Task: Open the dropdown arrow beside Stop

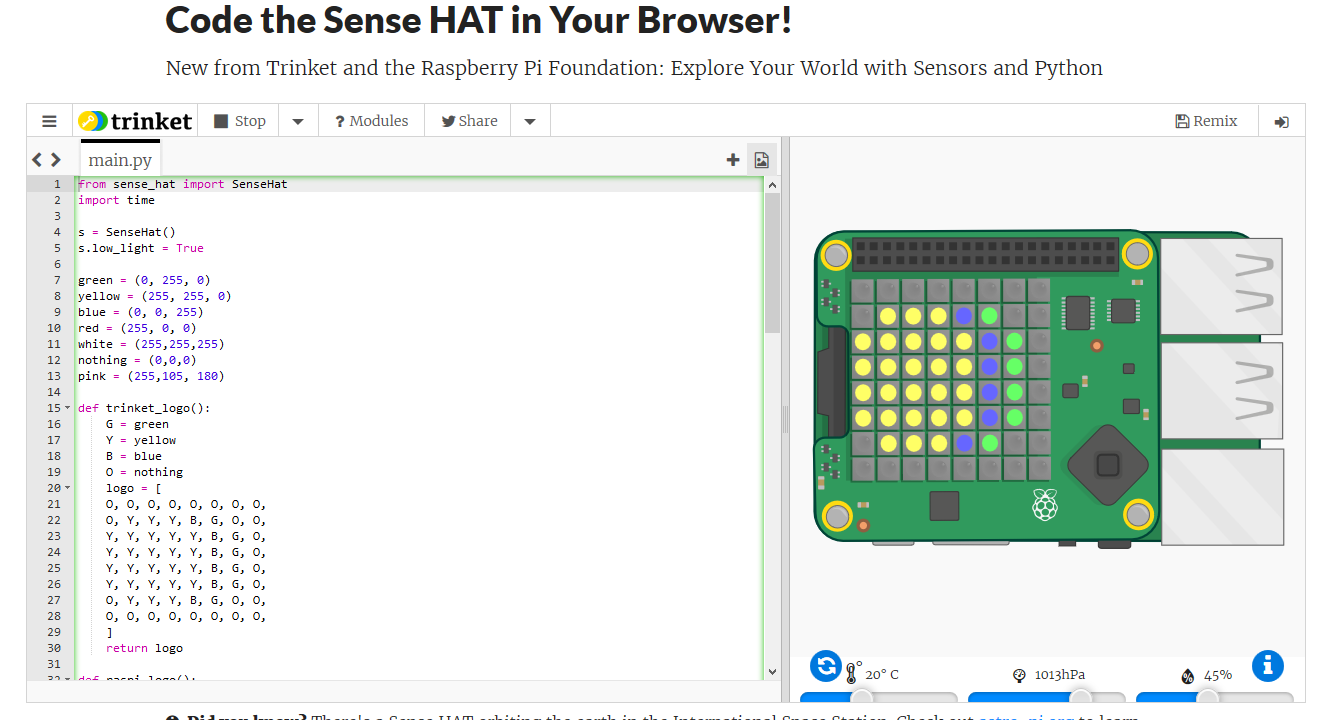Action: pos(298,121)
